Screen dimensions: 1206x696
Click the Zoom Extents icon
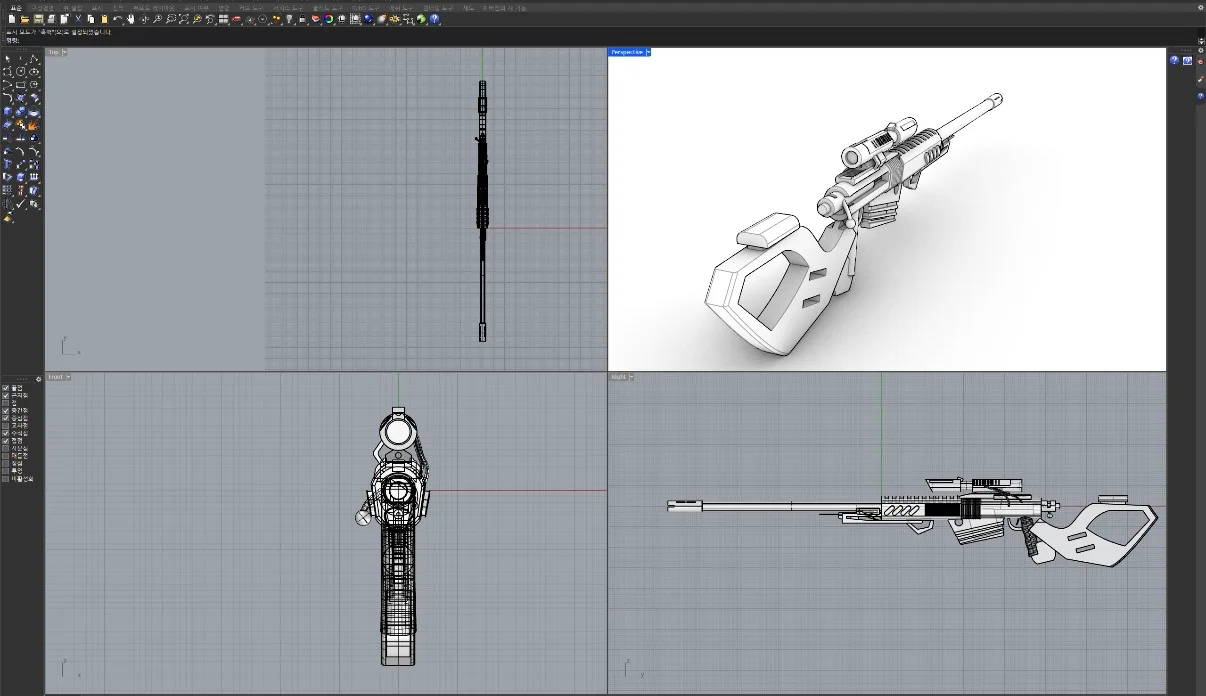(x=184, y=19)
